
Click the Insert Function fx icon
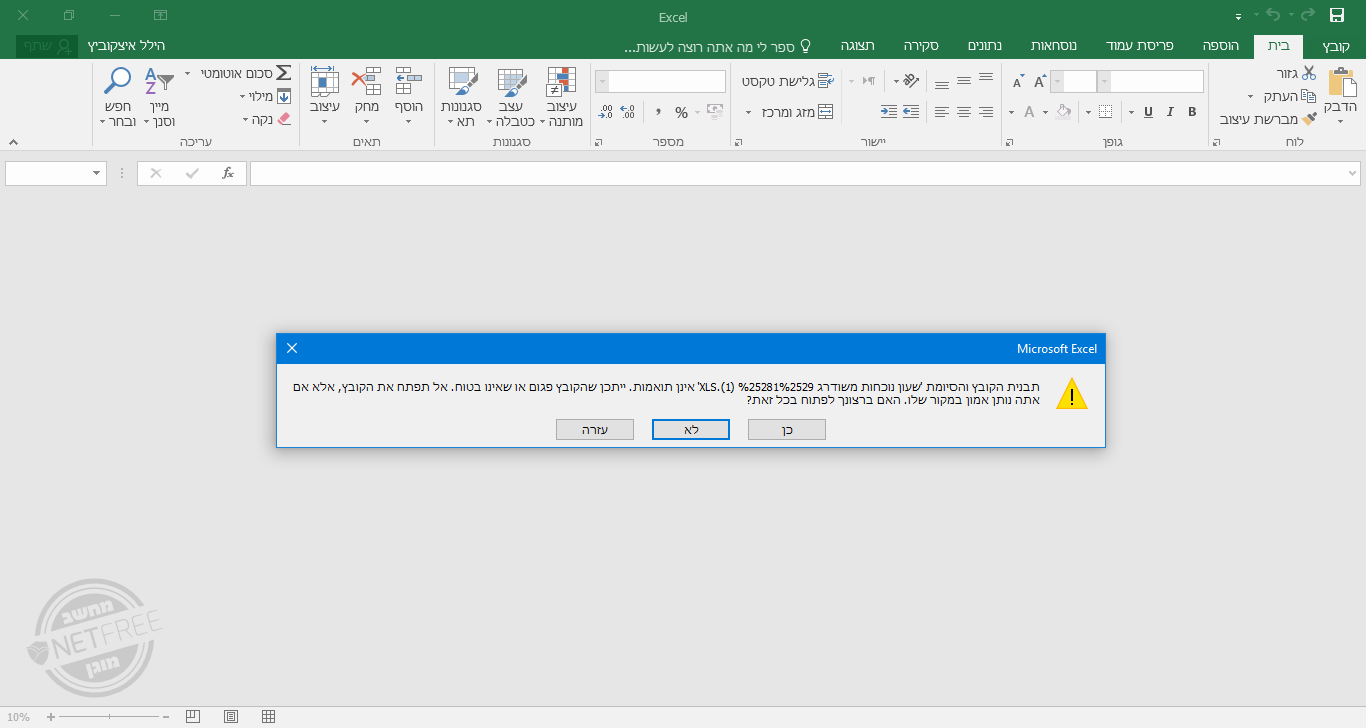(x=228, y=173)
